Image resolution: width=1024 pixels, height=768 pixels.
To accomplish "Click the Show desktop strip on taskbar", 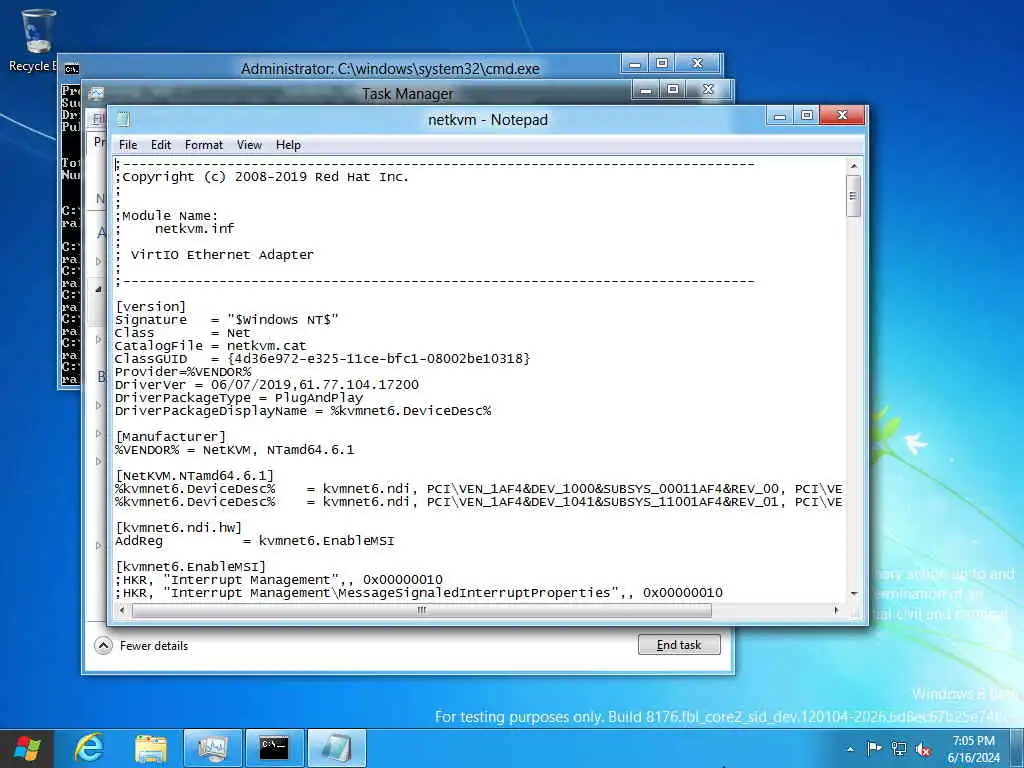I will pyautogui.click(x=1018, y=748).
